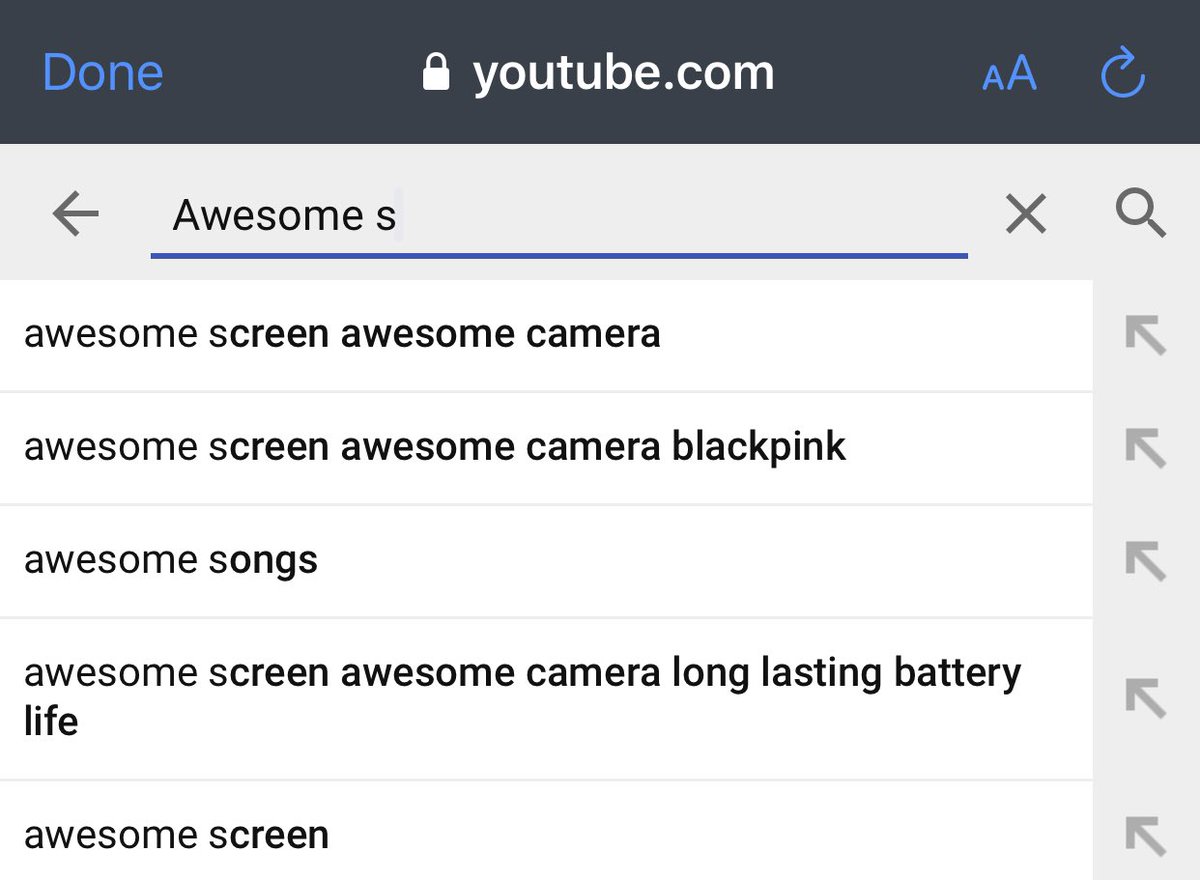
Task: Autofill 'awesome screen awesome camera' using its diagonal arrow
Action: pyautogui.click(x=1144, y=335)
